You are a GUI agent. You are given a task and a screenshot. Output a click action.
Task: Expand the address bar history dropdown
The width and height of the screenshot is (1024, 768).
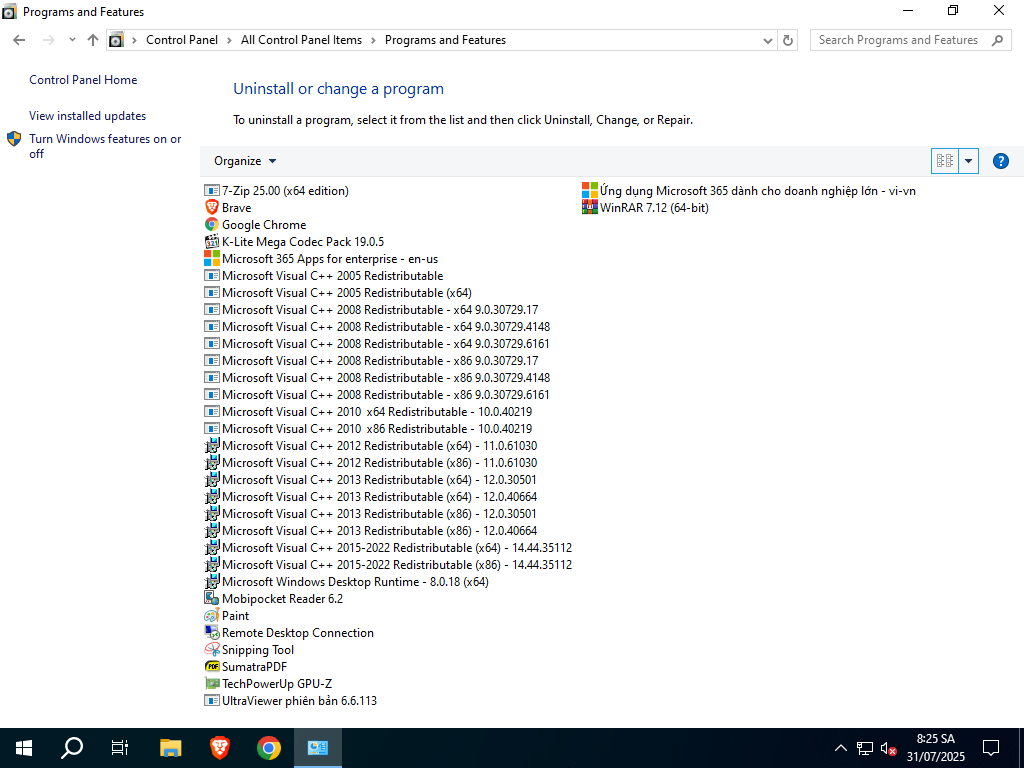coord(767,40)
